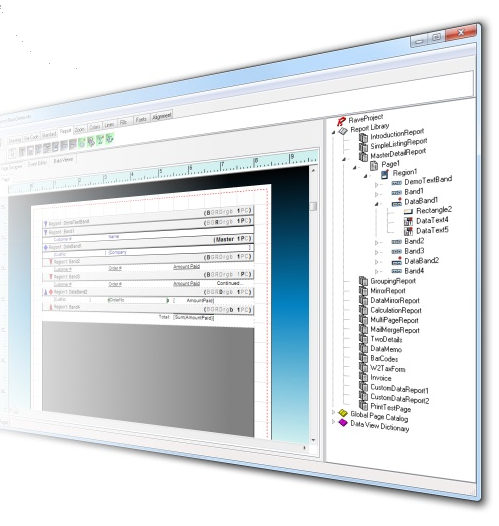Click the Page1 page icon

(x=374, y=165)
